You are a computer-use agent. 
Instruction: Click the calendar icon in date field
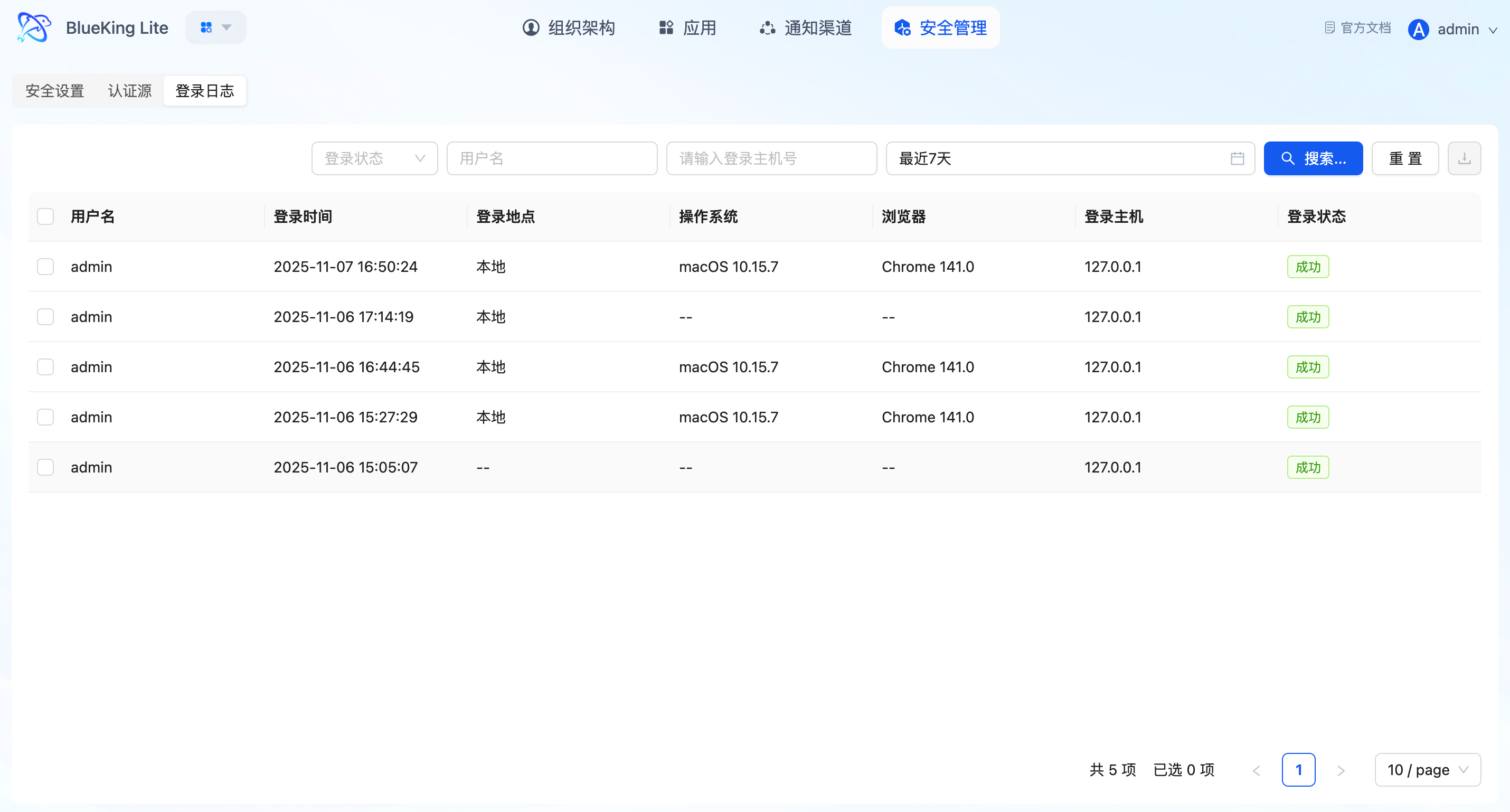1237,158
